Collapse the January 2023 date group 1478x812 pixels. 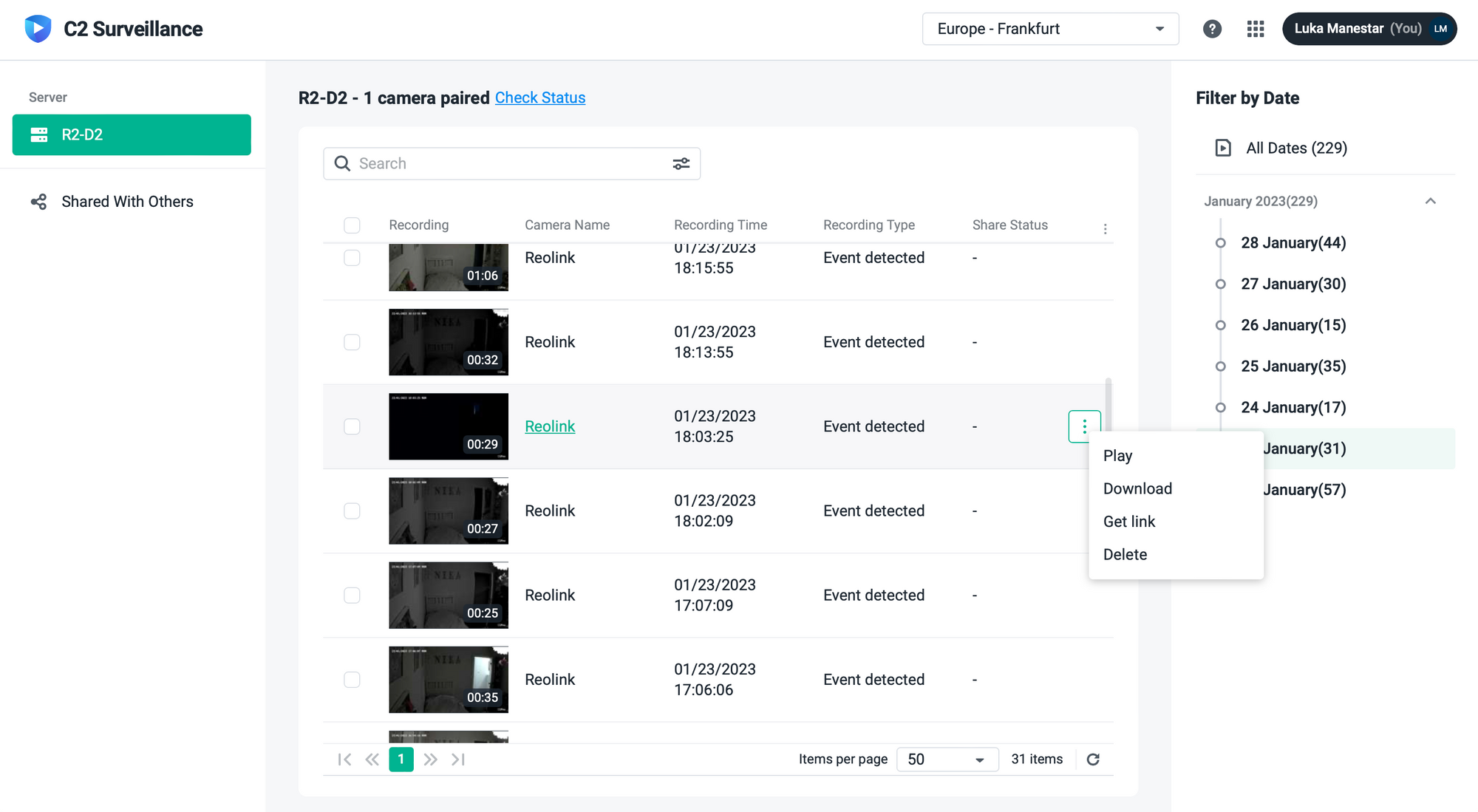pyautogui.click(x=1430, y=201)
